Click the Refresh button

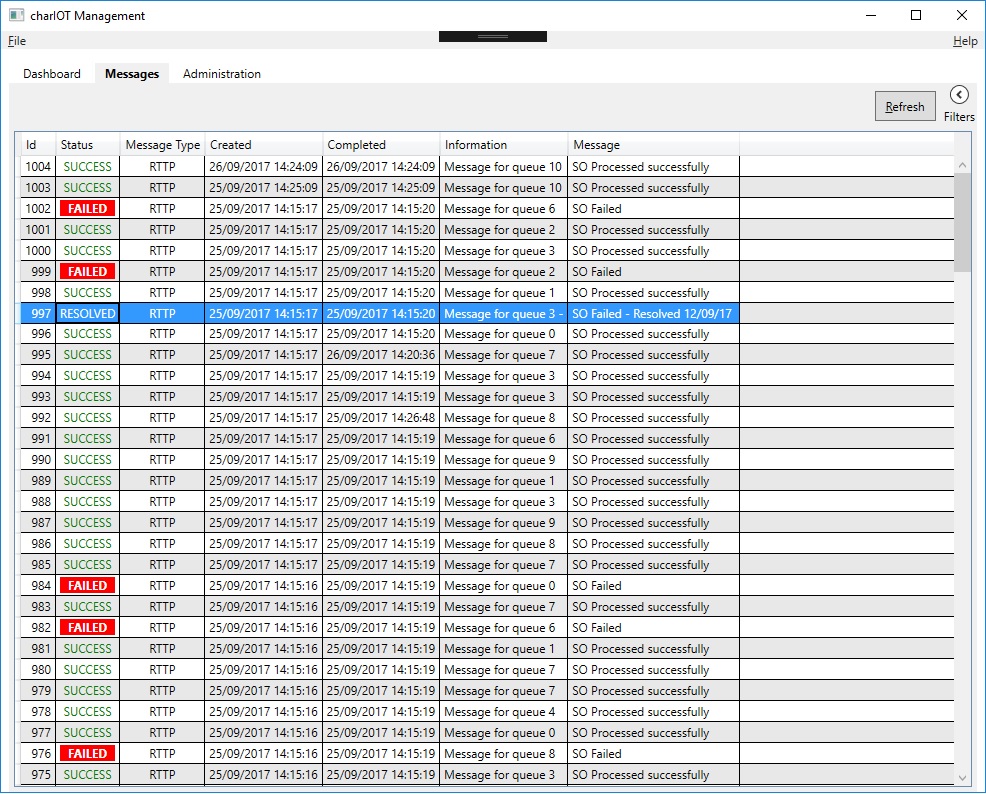pyautogui.click(x=905, y=107)
